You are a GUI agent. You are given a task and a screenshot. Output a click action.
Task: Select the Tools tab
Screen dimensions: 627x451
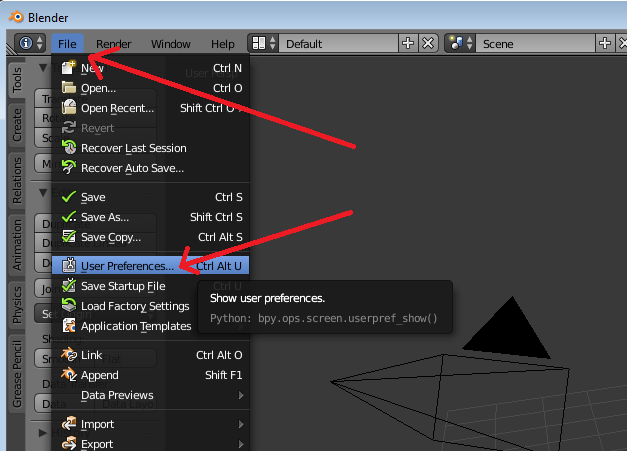coord(16,80)
